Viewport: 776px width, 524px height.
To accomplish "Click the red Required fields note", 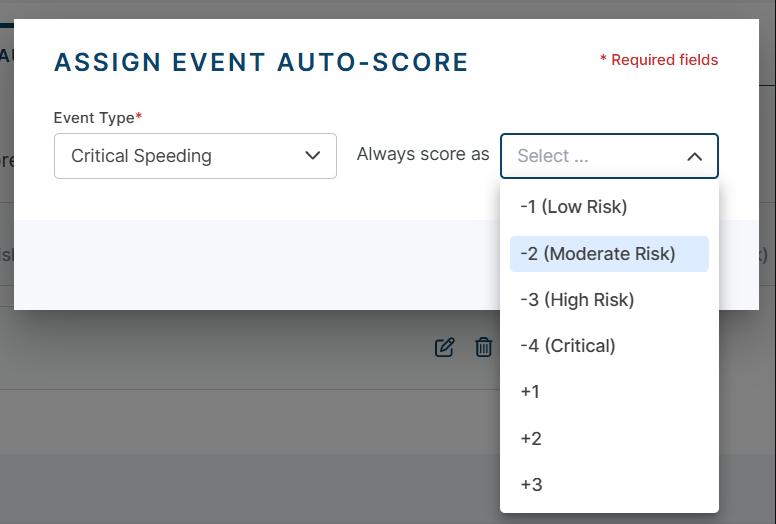I will tap(659, 60).
